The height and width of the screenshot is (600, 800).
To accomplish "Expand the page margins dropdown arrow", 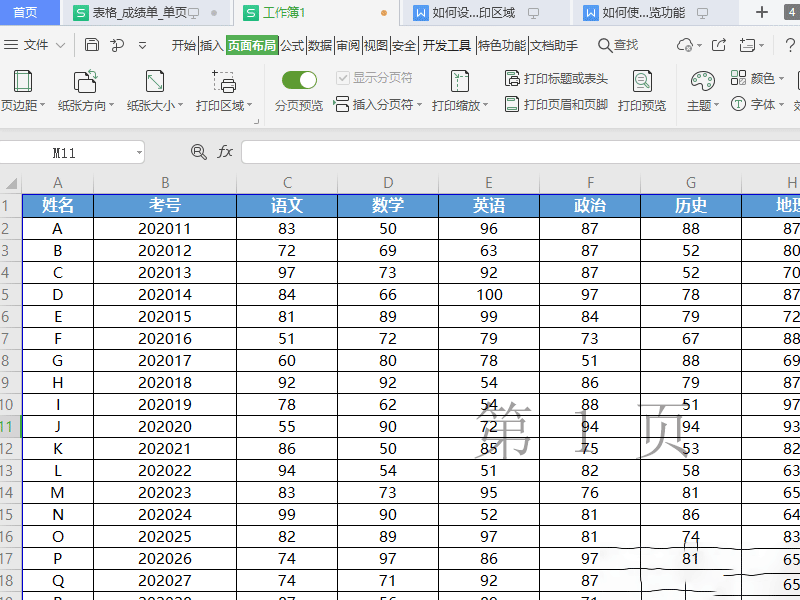I will tap(42, 105).
